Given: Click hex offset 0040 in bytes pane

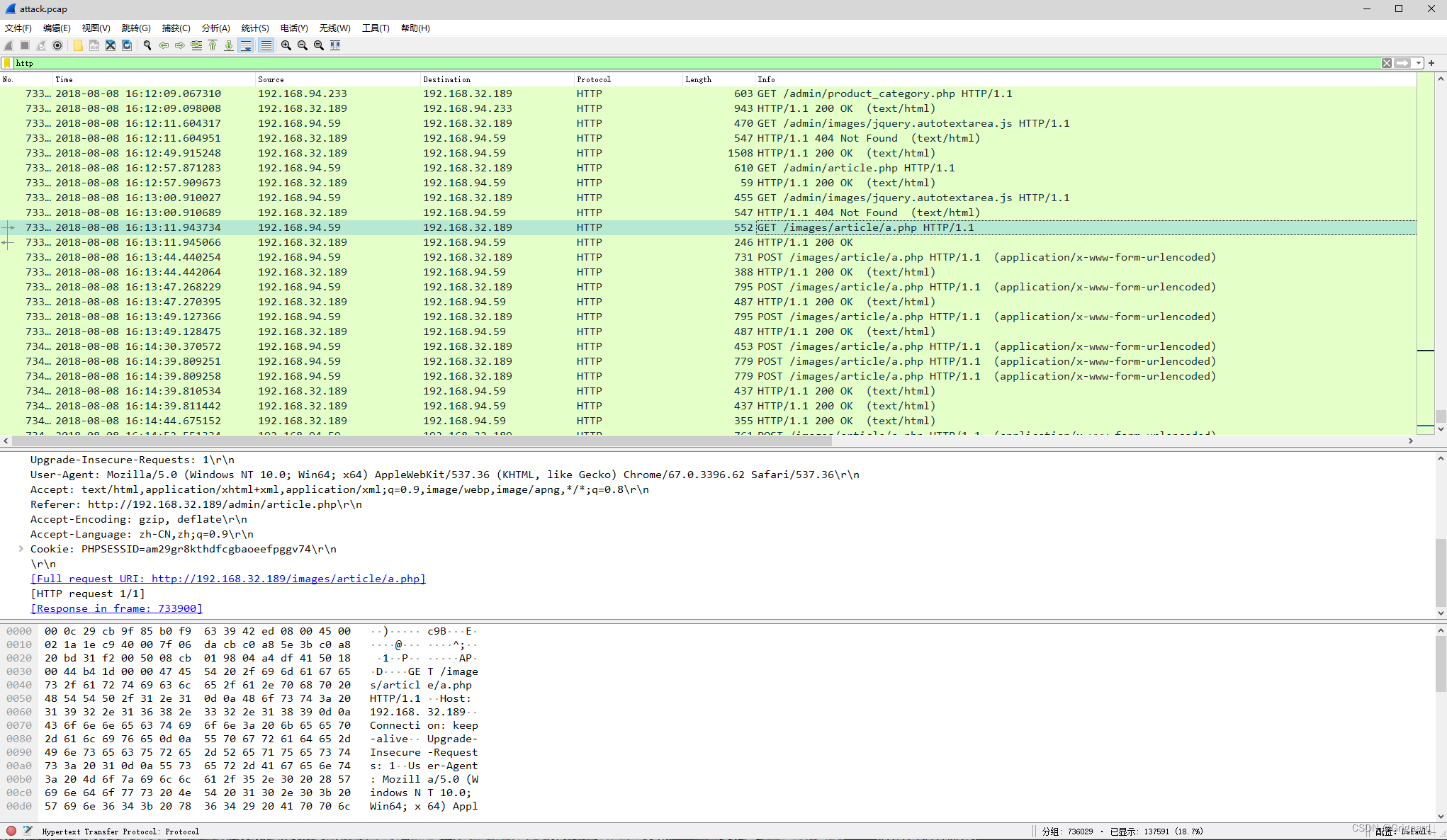Looking at the screenshot, I should tap(19, 685).
